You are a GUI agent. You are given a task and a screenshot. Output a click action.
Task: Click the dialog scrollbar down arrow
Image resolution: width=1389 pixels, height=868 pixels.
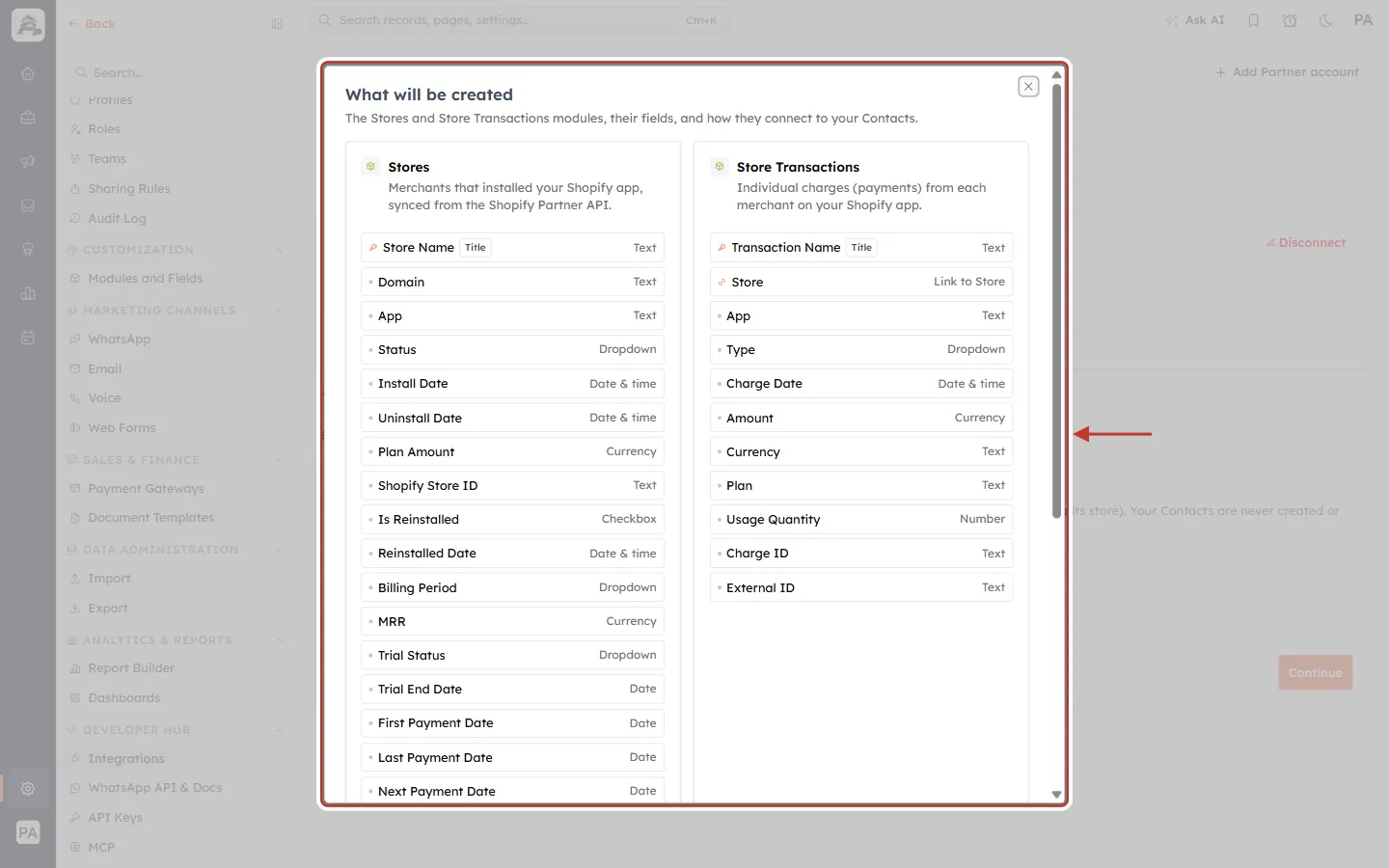pos(1056,795)
